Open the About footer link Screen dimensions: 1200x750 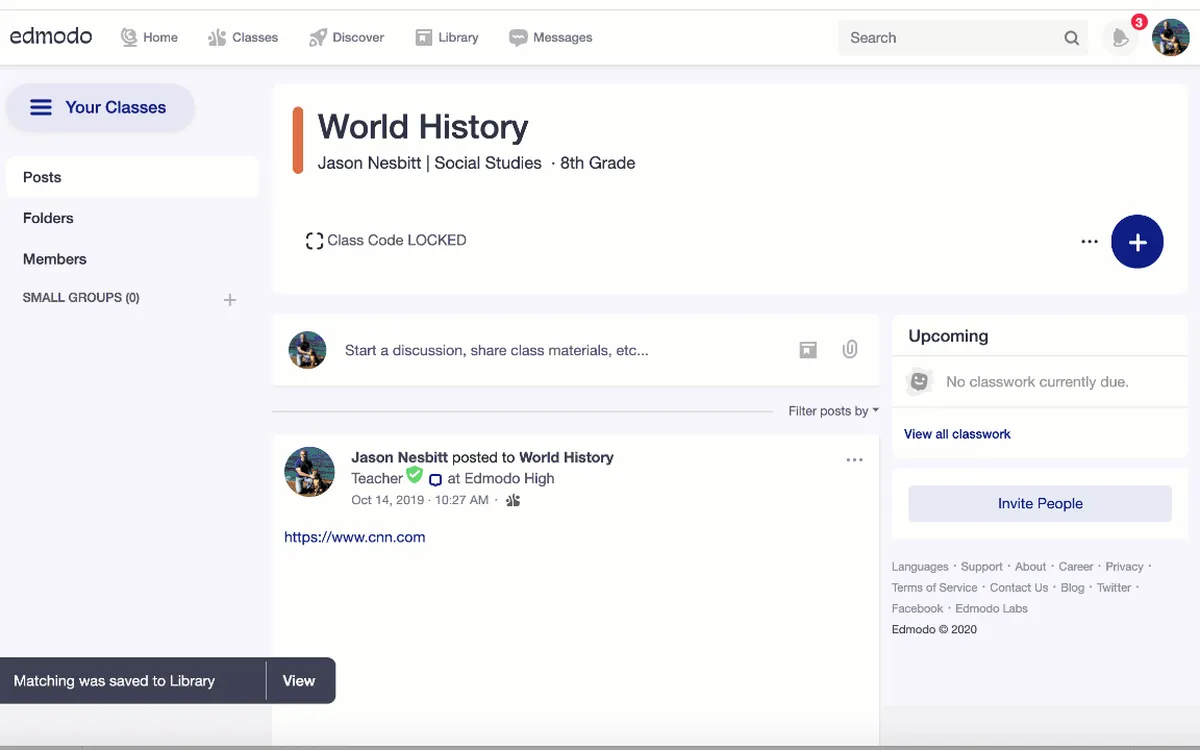[x=1030, y=567]
